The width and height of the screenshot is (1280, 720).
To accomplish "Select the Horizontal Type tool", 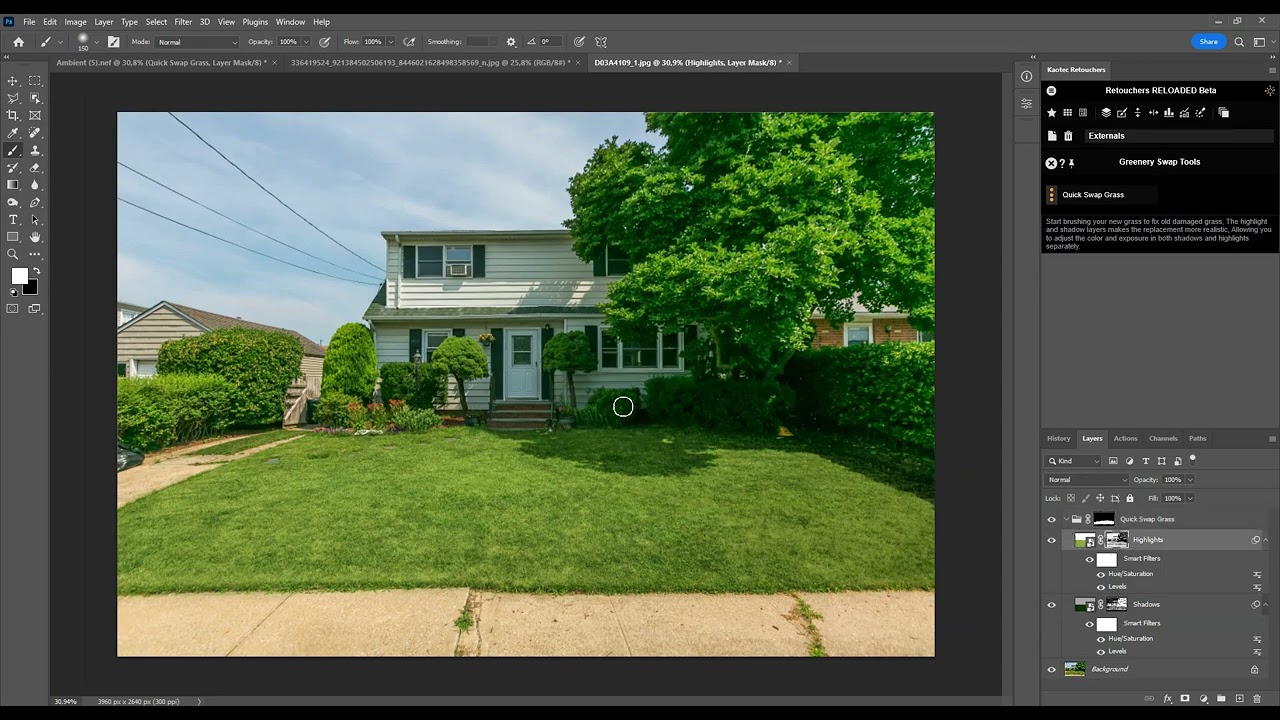I will click(x=13, y=220).
